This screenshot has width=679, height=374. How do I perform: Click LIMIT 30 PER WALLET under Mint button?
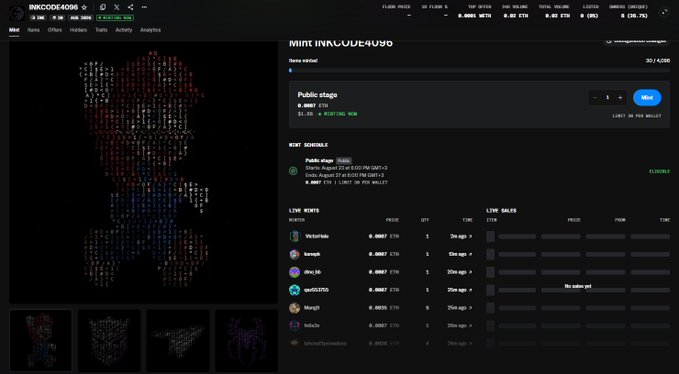coord(637,116)
